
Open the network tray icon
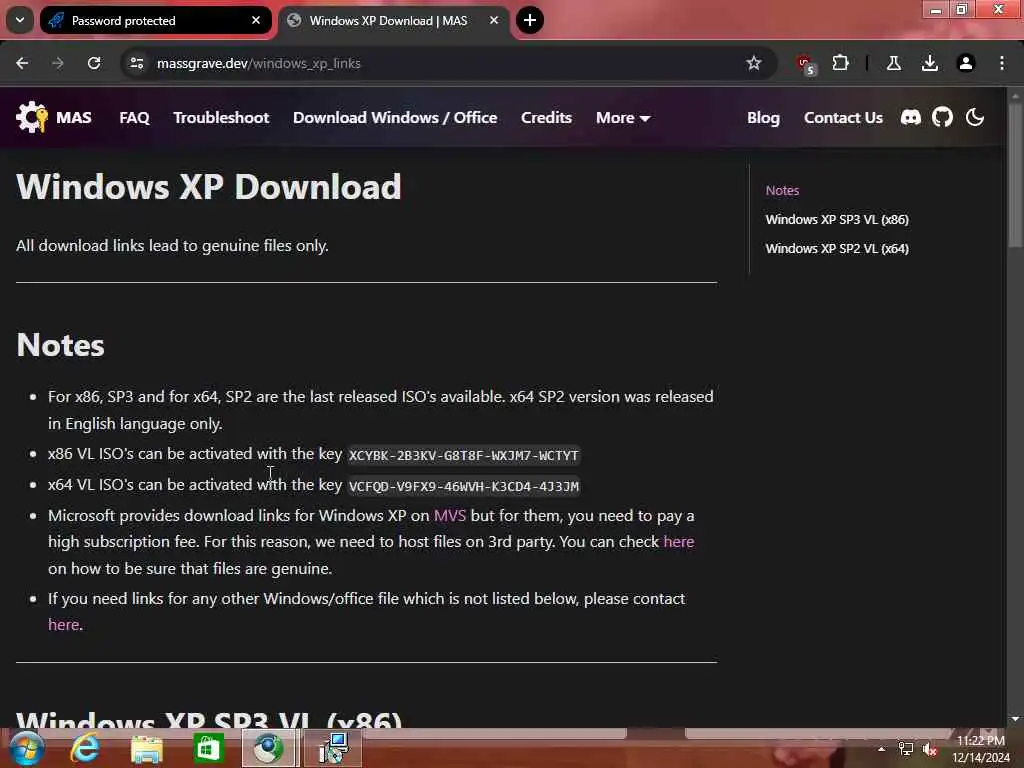pos(906,749)
